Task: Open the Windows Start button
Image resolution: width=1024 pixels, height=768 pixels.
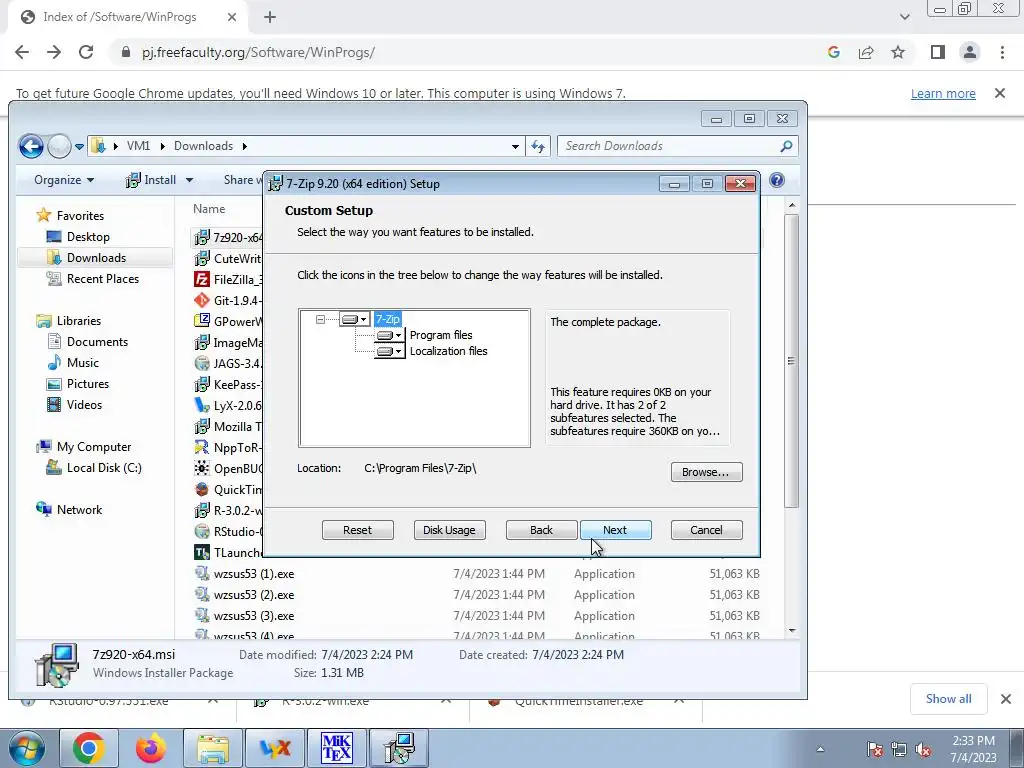Action: pyautogui.click(x=27, y=748)
